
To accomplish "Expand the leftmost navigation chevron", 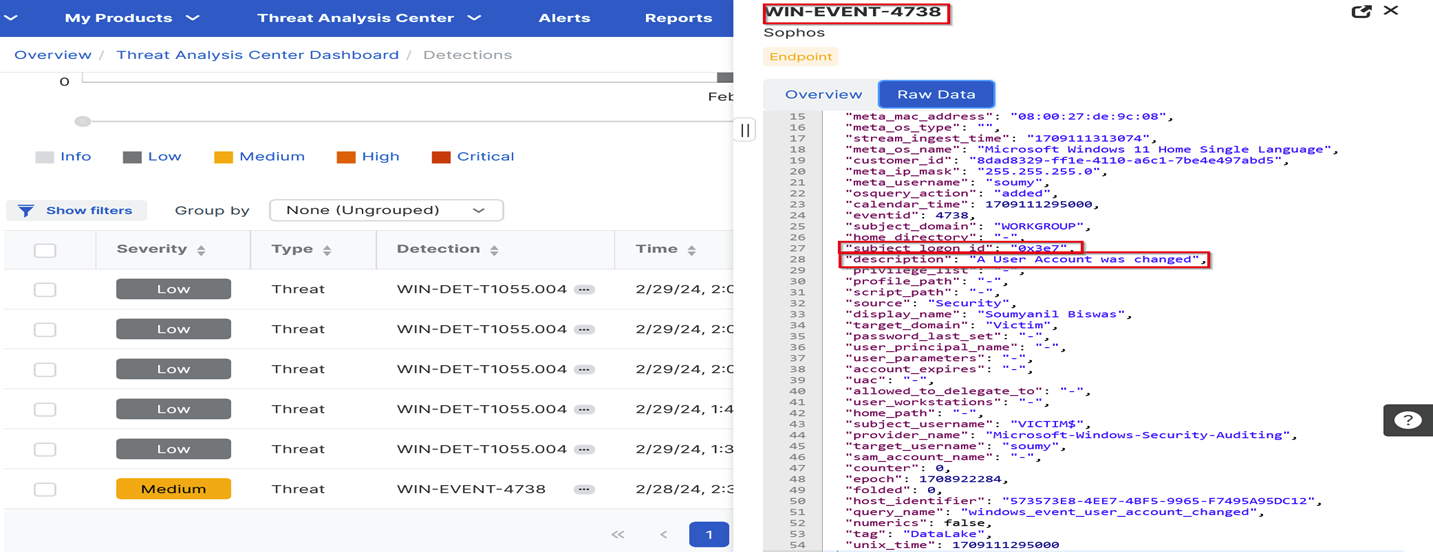I will (x=11, y=18).
